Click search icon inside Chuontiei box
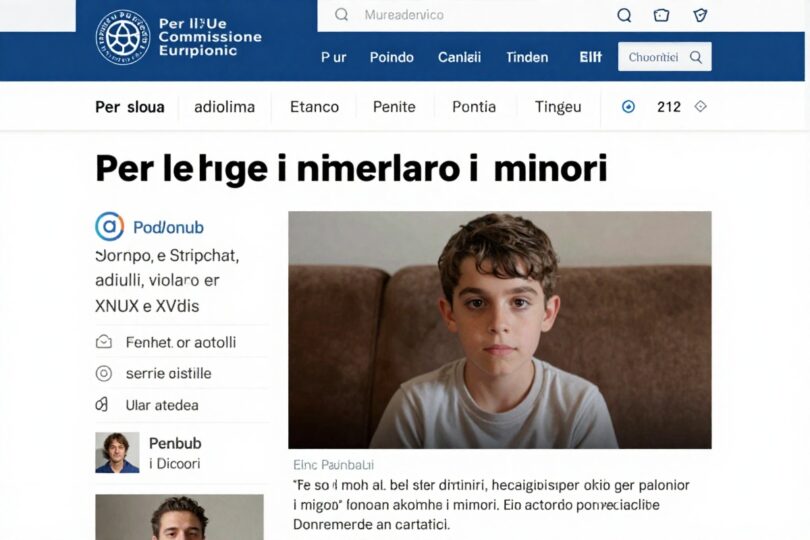810x540 pixels. [696, 57]
